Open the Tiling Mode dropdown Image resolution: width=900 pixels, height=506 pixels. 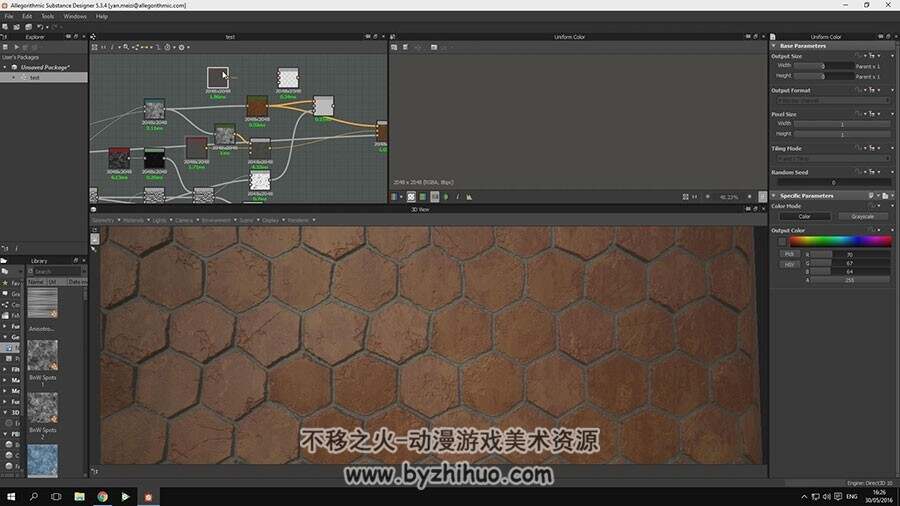[833, 158]
